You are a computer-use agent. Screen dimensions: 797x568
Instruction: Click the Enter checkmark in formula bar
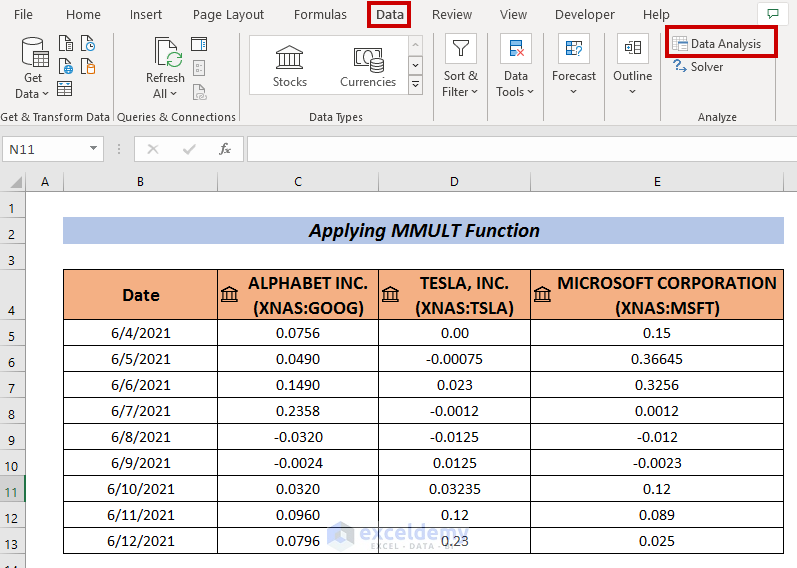189,149
